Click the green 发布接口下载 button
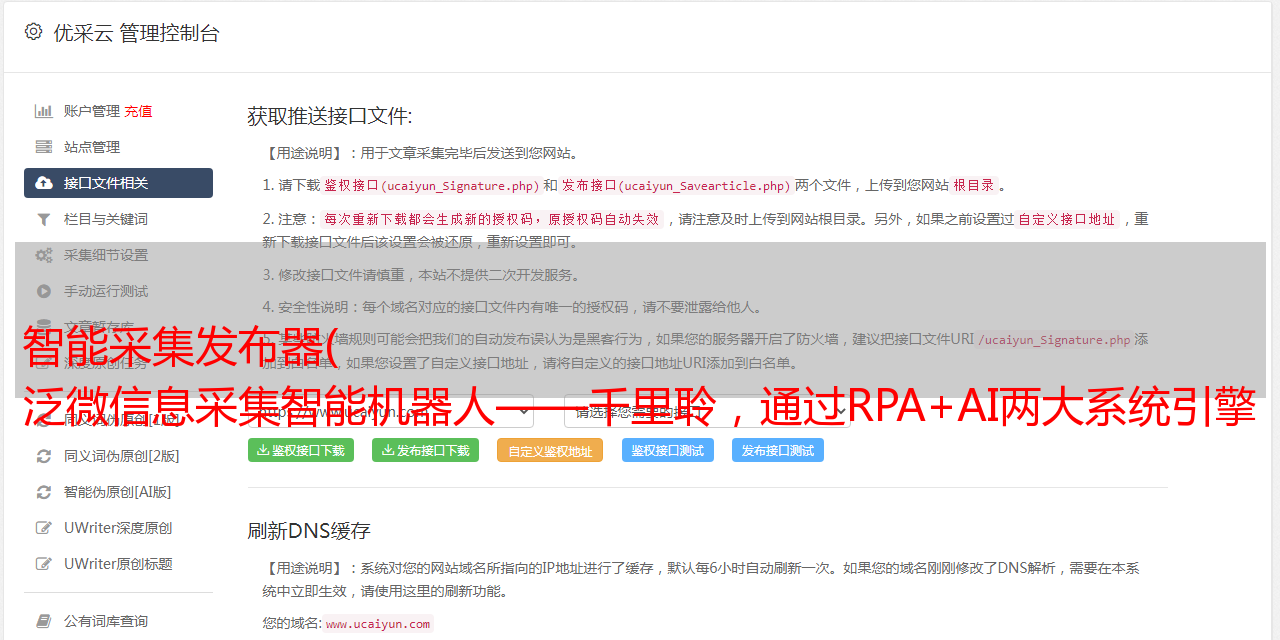This screenshot has width=1280, height=640. tap(426, 450)
